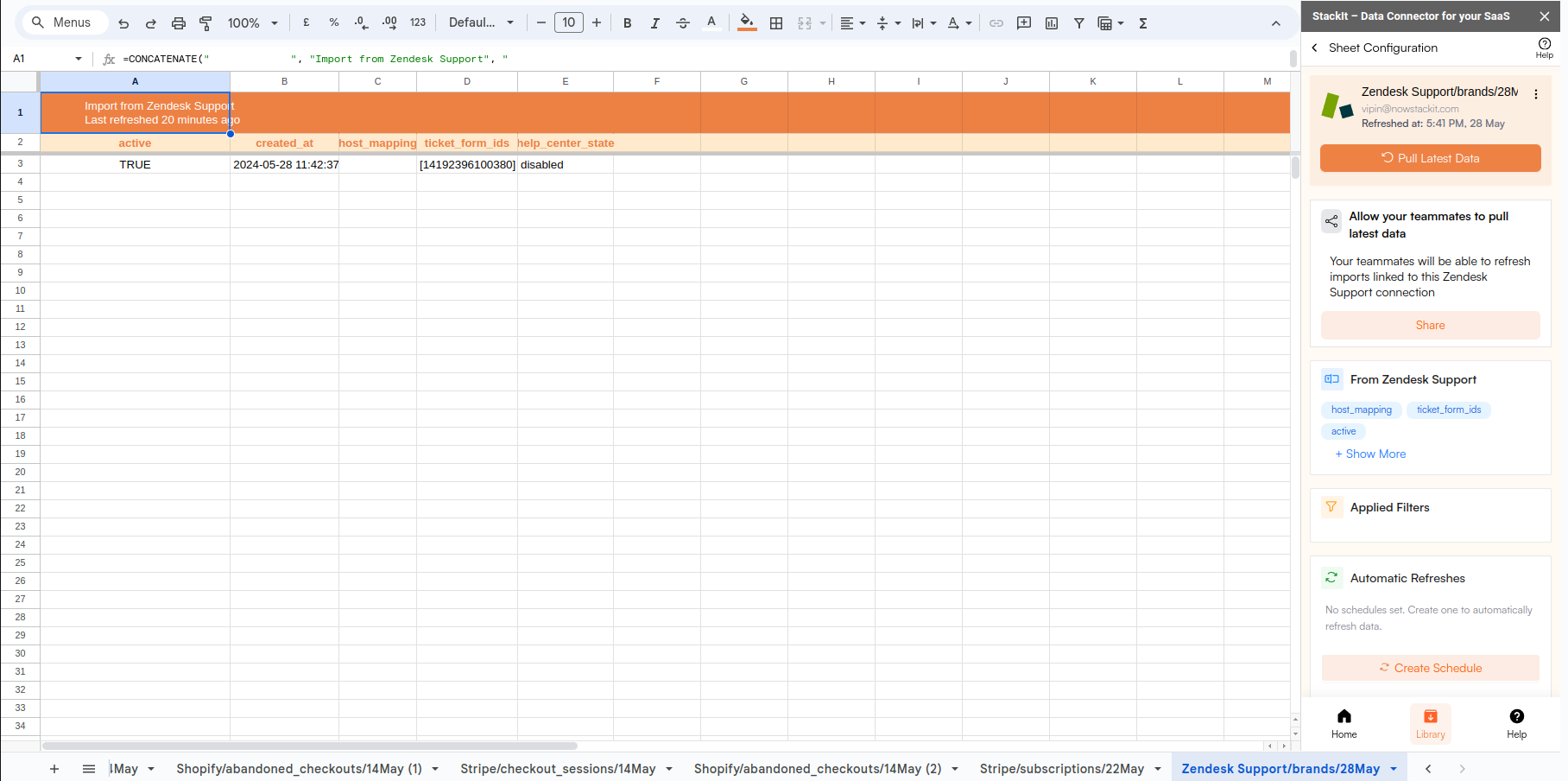Click the Undo icon
Viewport: 1568px width, 781px height.
tap(123, 23)
